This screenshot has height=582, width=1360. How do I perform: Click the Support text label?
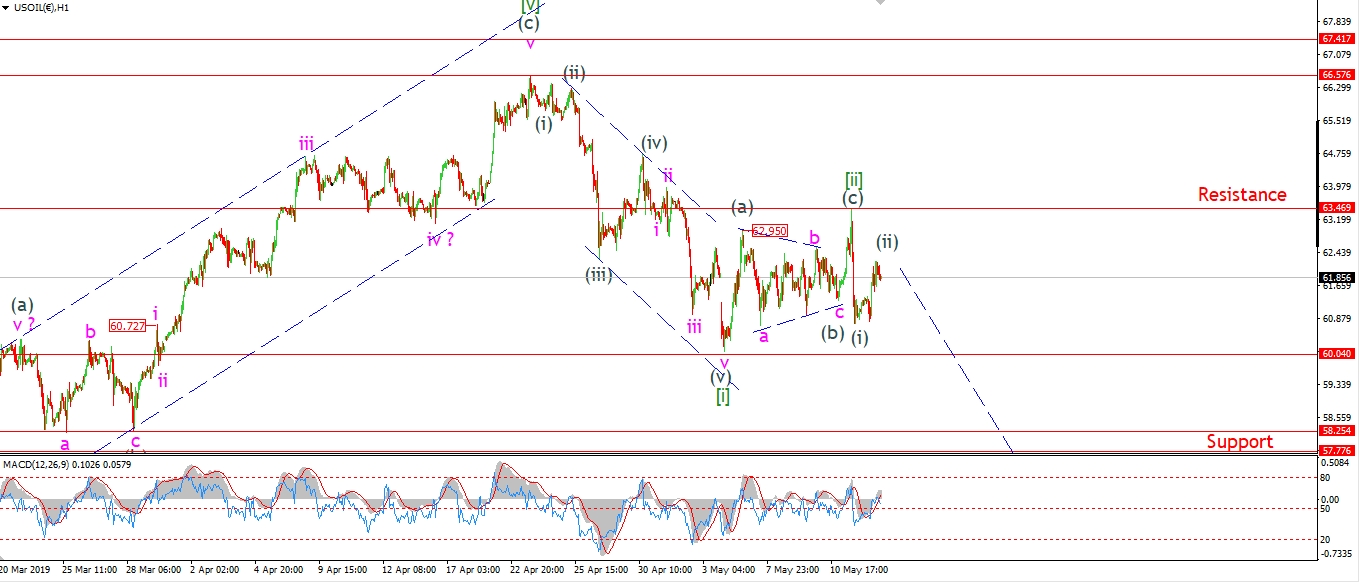tap(1239, 442)
